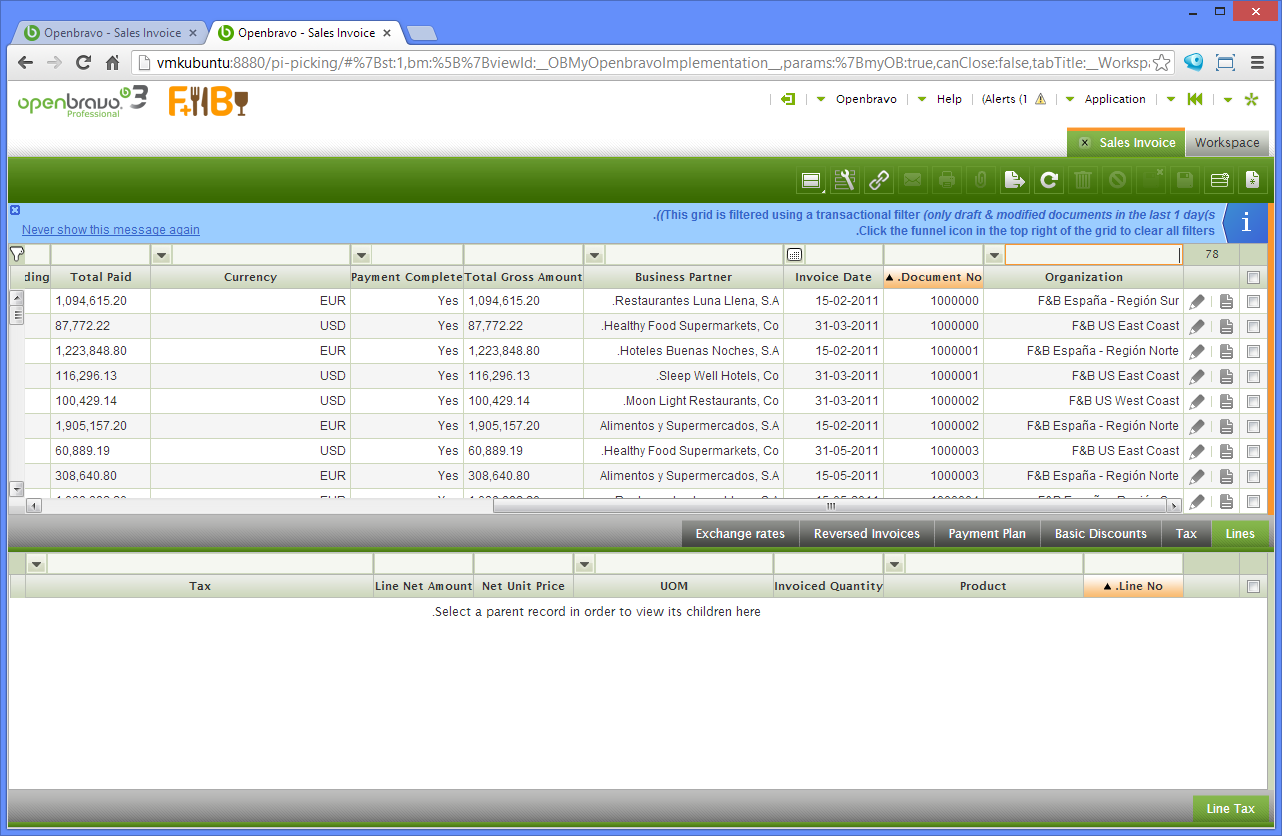Expand the Organization filter dropdown arrow
The height and width of the screenshot is (836, 1282).
pos(994,255)
